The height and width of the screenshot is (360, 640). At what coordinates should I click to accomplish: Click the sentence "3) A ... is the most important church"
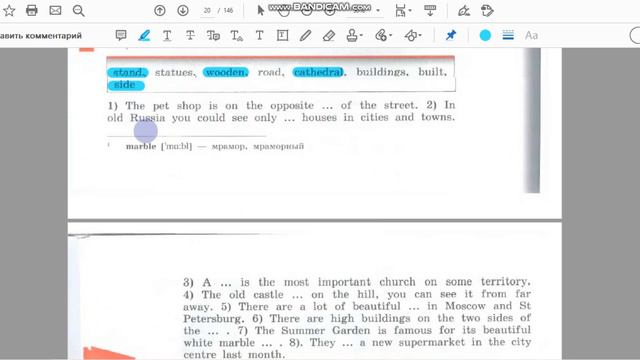coord(357,282)
